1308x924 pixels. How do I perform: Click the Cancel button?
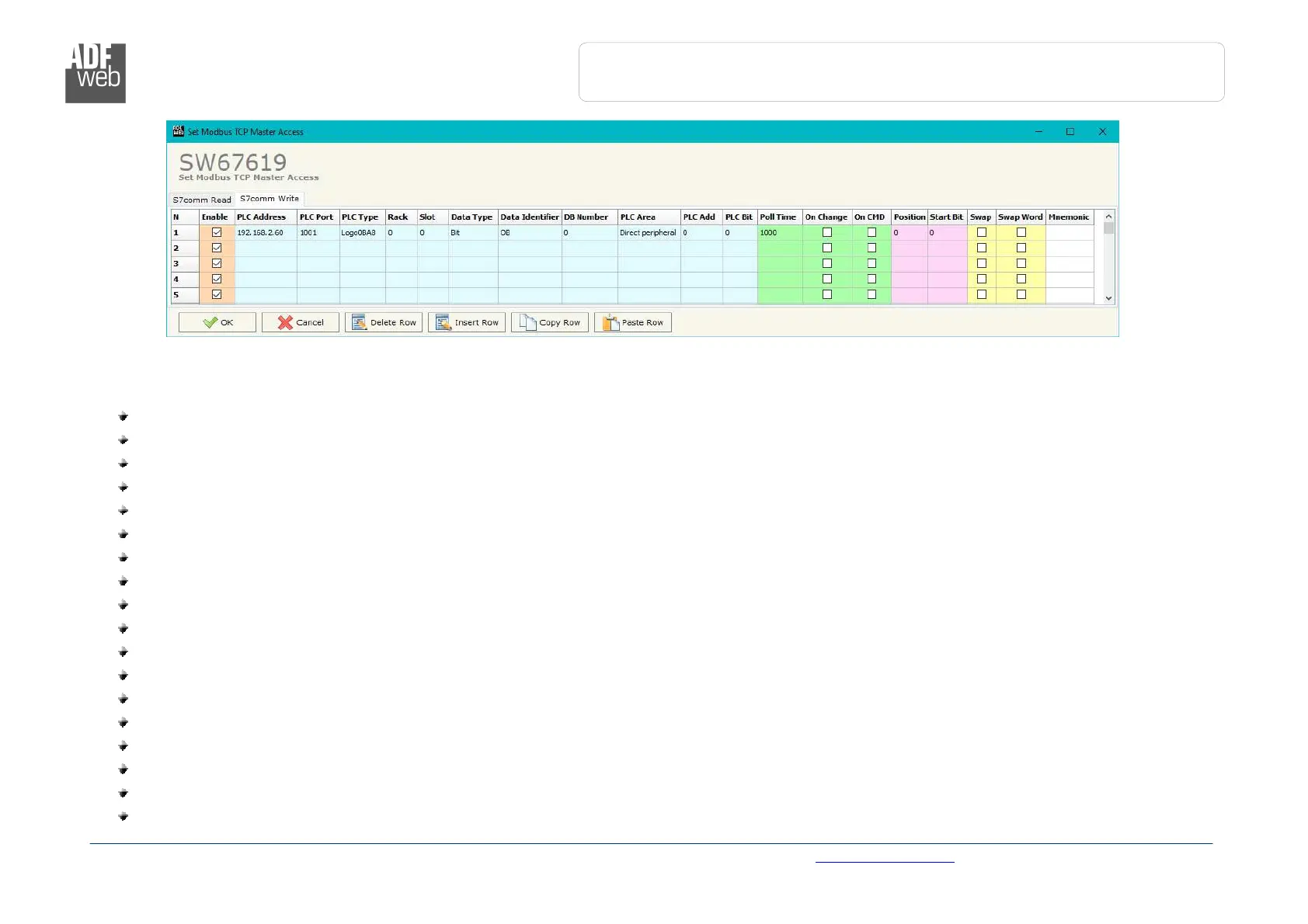click(x=301, y=322)
